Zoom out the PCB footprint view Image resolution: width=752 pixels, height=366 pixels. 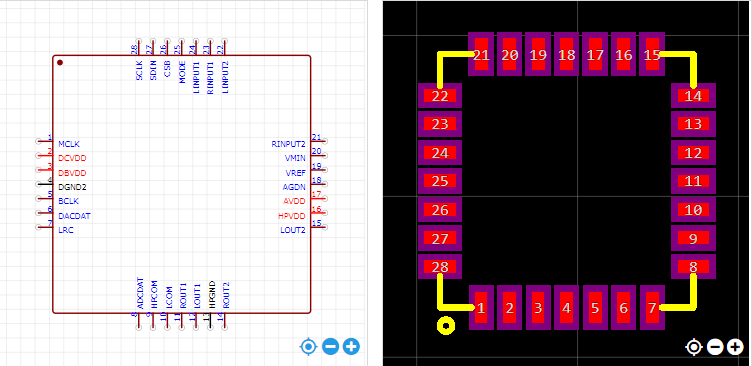point(715,347)
